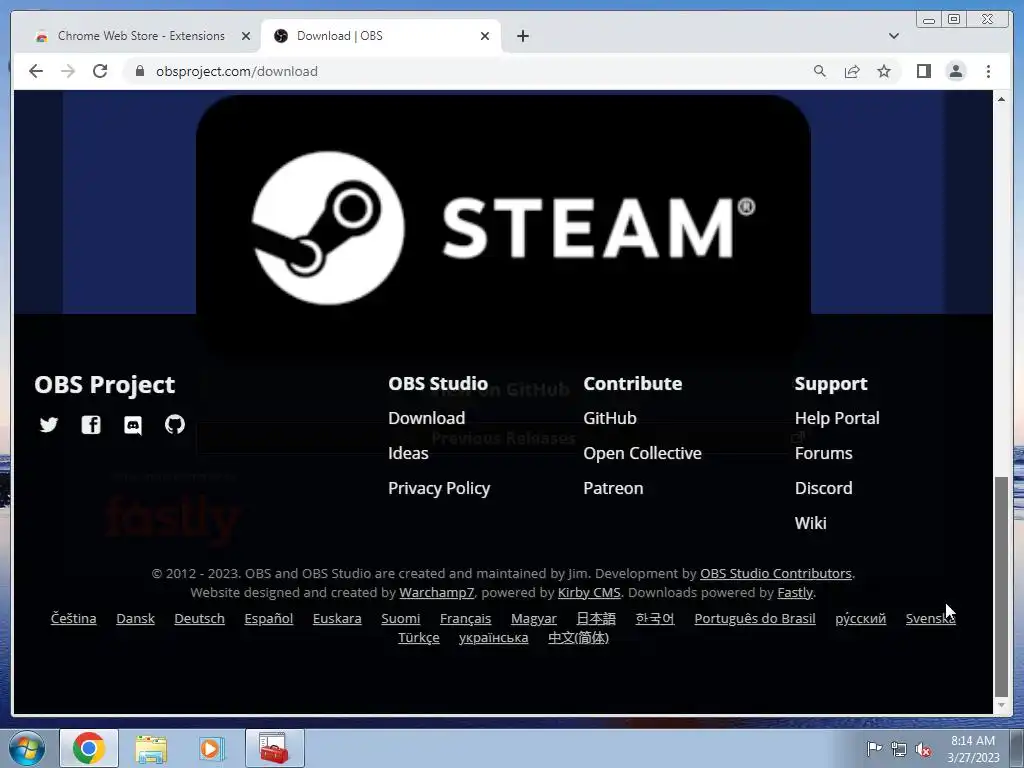Expand the tab search dropdown arrow
The height and width of the screenshot is (768, 1024).
(x=894, y=36)
